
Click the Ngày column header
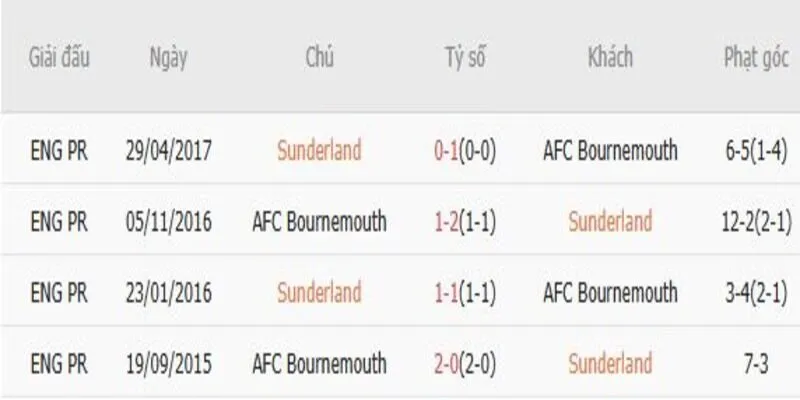[x=169, y=57]
